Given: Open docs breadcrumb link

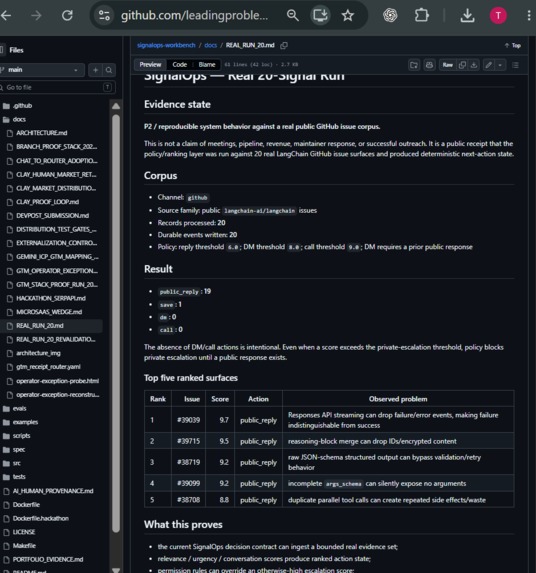Looking at the screenshot, I should point(210,45).
